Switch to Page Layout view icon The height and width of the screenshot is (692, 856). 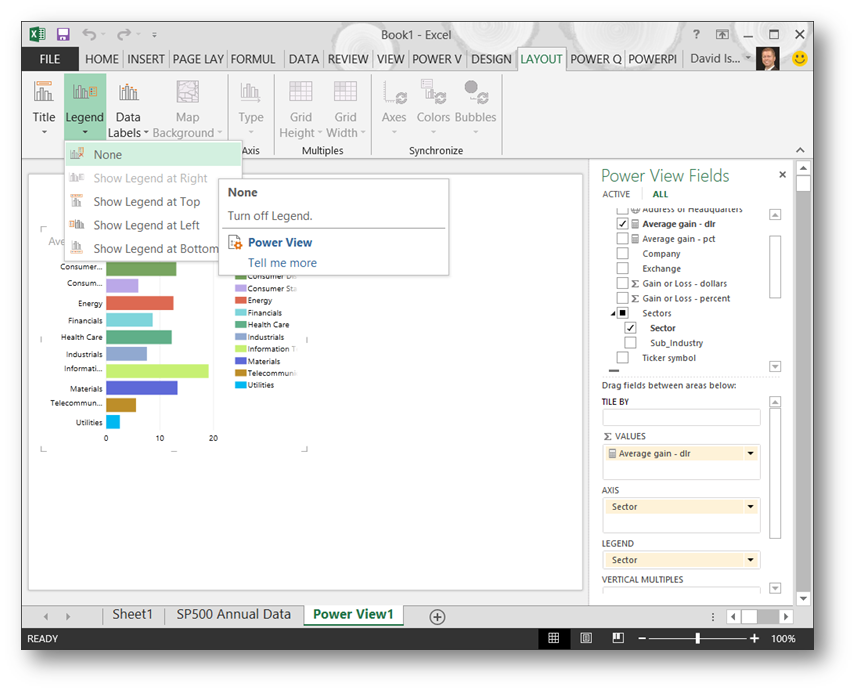(586, 639)
